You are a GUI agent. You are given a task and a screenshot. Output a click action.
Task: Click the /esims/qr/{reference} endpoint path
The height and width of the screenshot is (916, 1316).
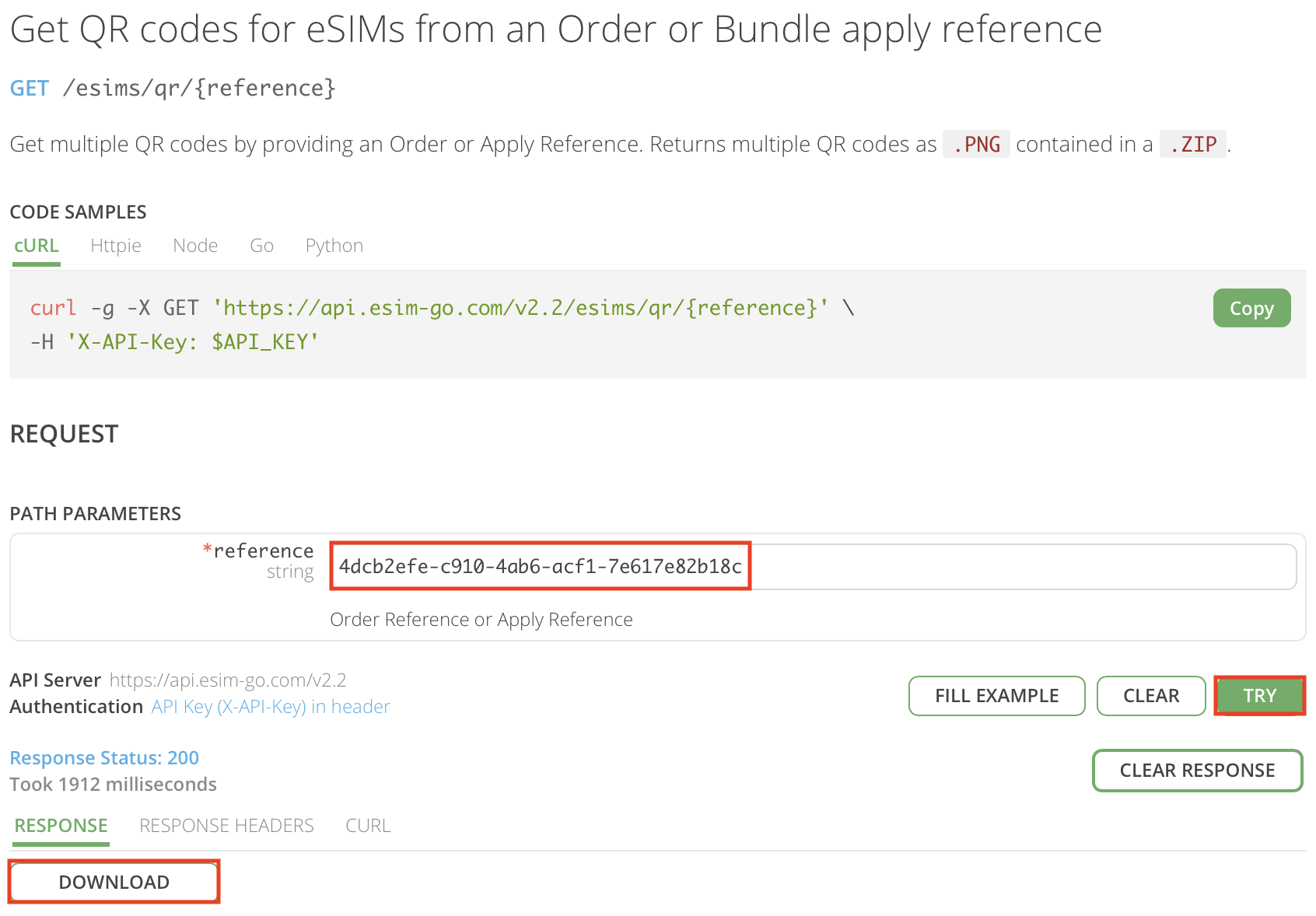click(x=199, y=89)
